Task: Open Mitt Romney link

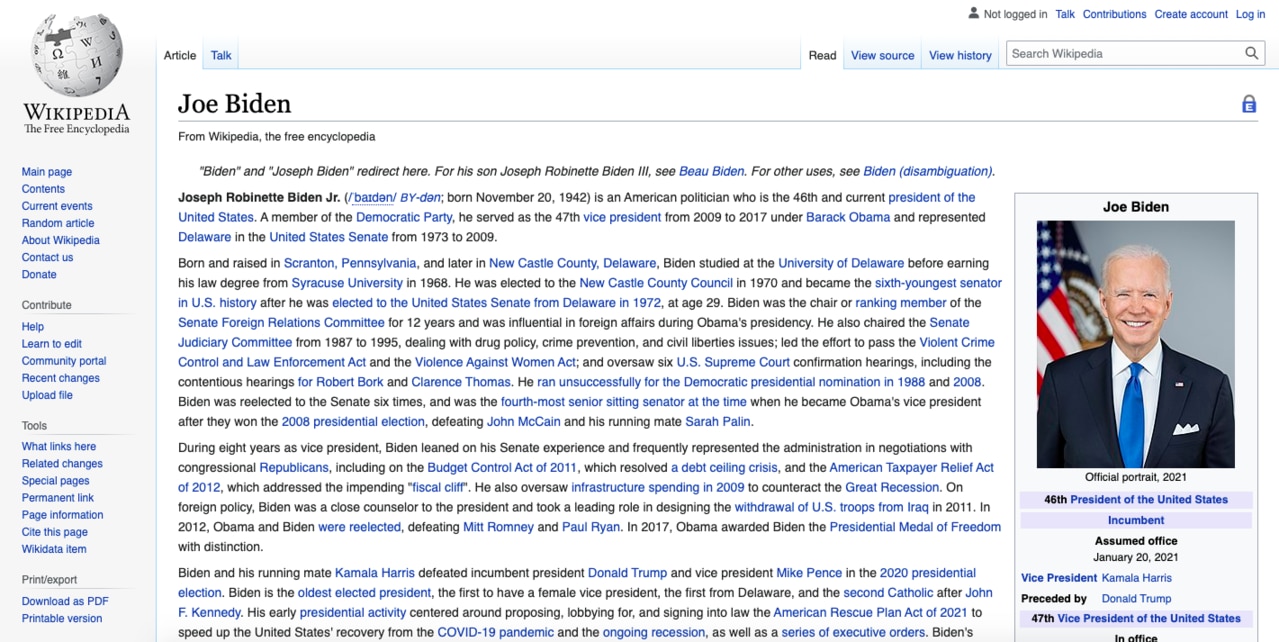Action: 500,527
